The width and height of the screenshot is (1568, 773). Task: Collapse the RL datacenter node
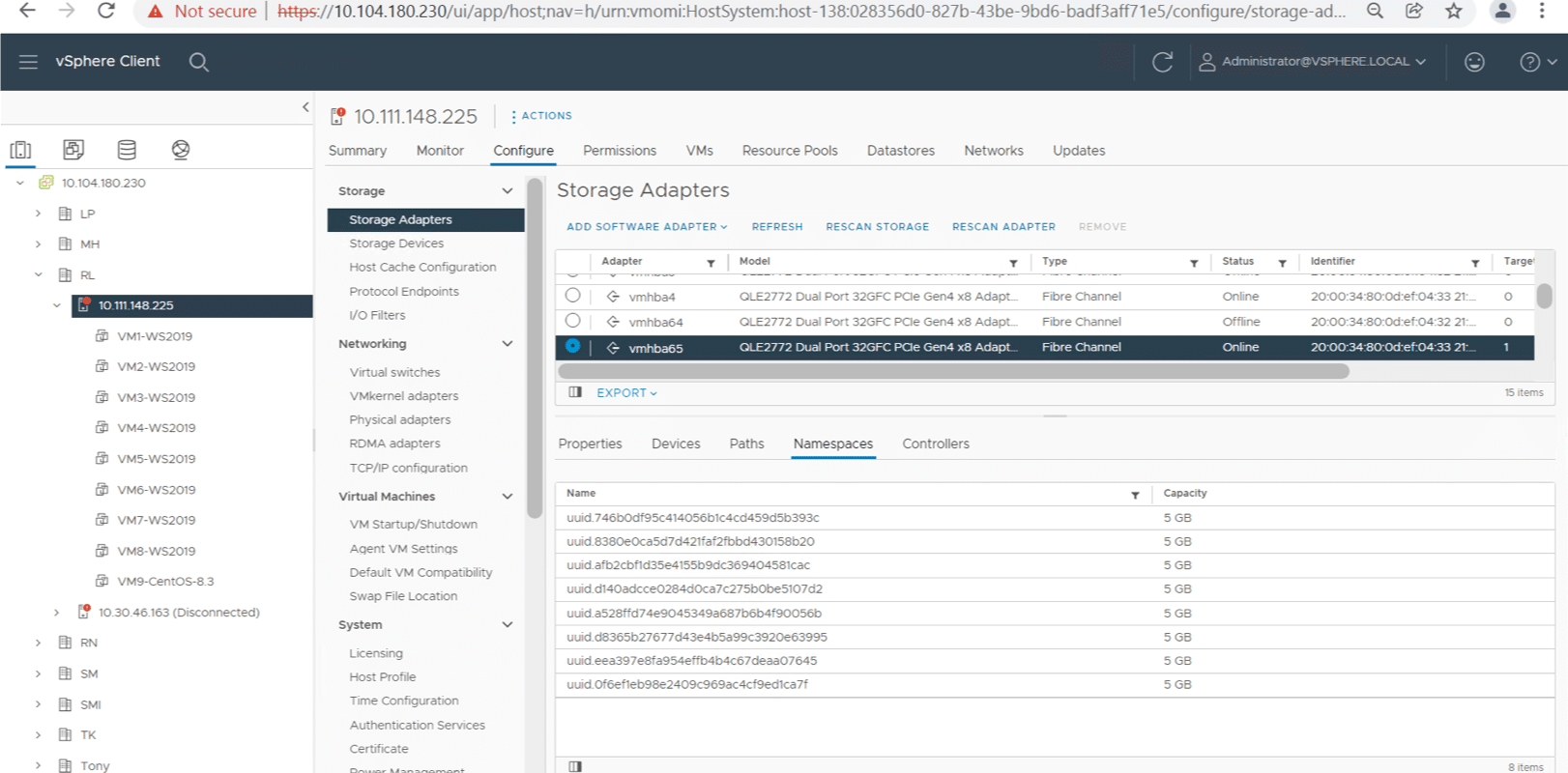pyautogui.click(x=38, y=275)
